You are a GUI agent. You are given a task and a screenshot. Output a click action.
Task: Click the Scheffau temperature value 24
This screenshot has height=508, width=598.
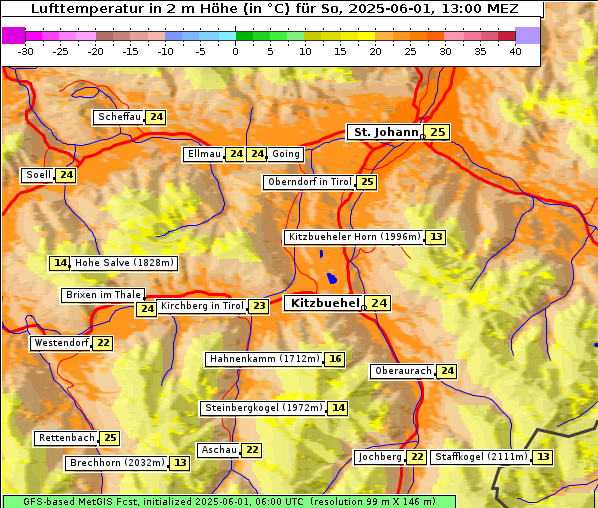click(156, 117)
